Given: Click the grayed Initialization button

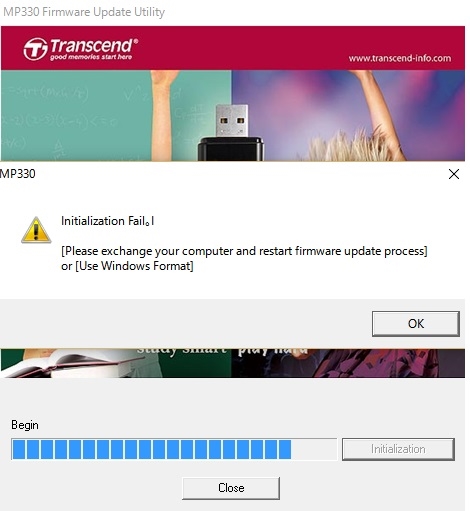Looking at the screenshot, I should coord(398,449).
